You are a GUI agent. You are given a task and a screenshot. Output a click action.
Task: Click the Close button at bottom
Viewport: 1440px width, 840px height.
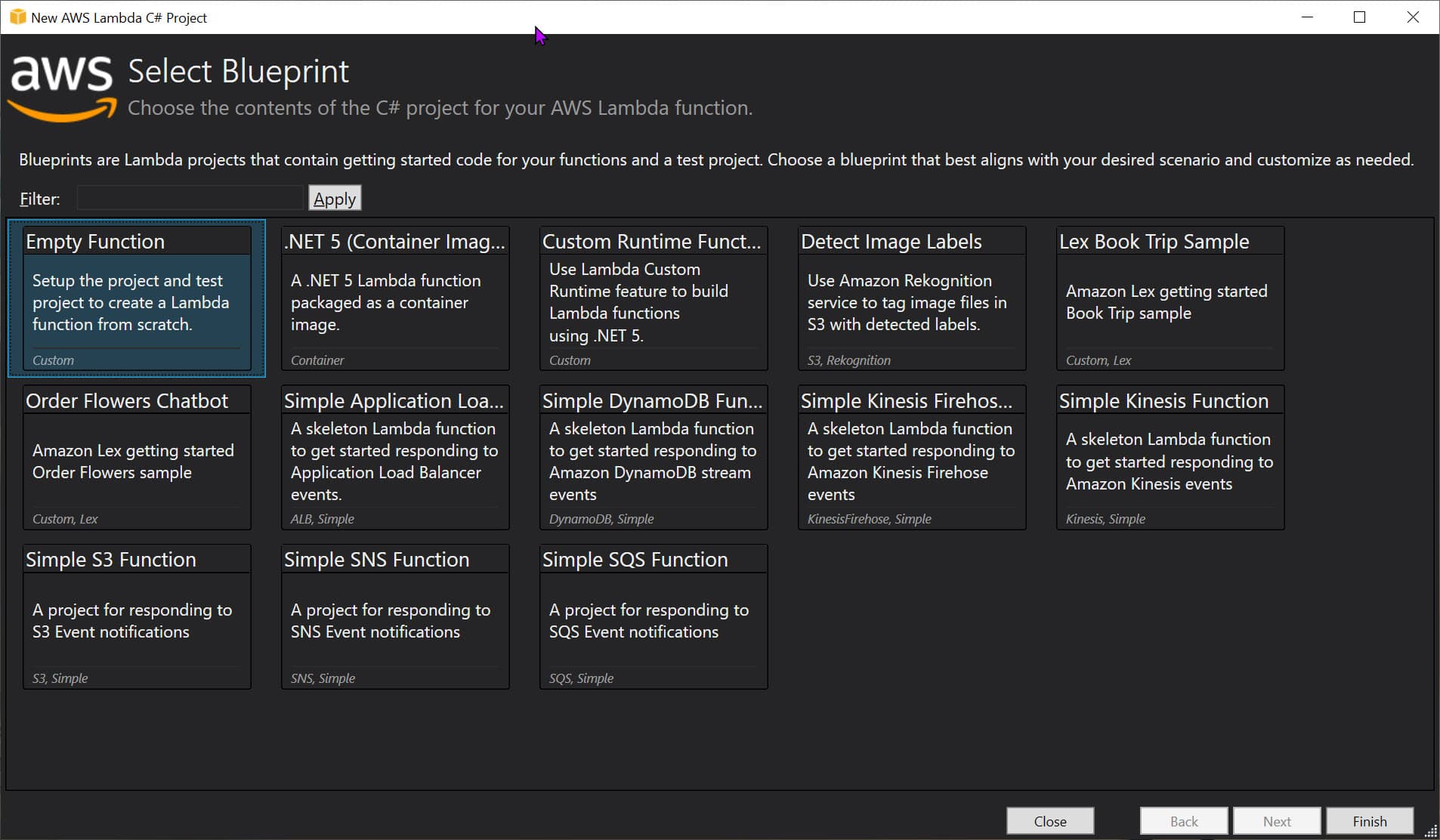[1050, 821]
